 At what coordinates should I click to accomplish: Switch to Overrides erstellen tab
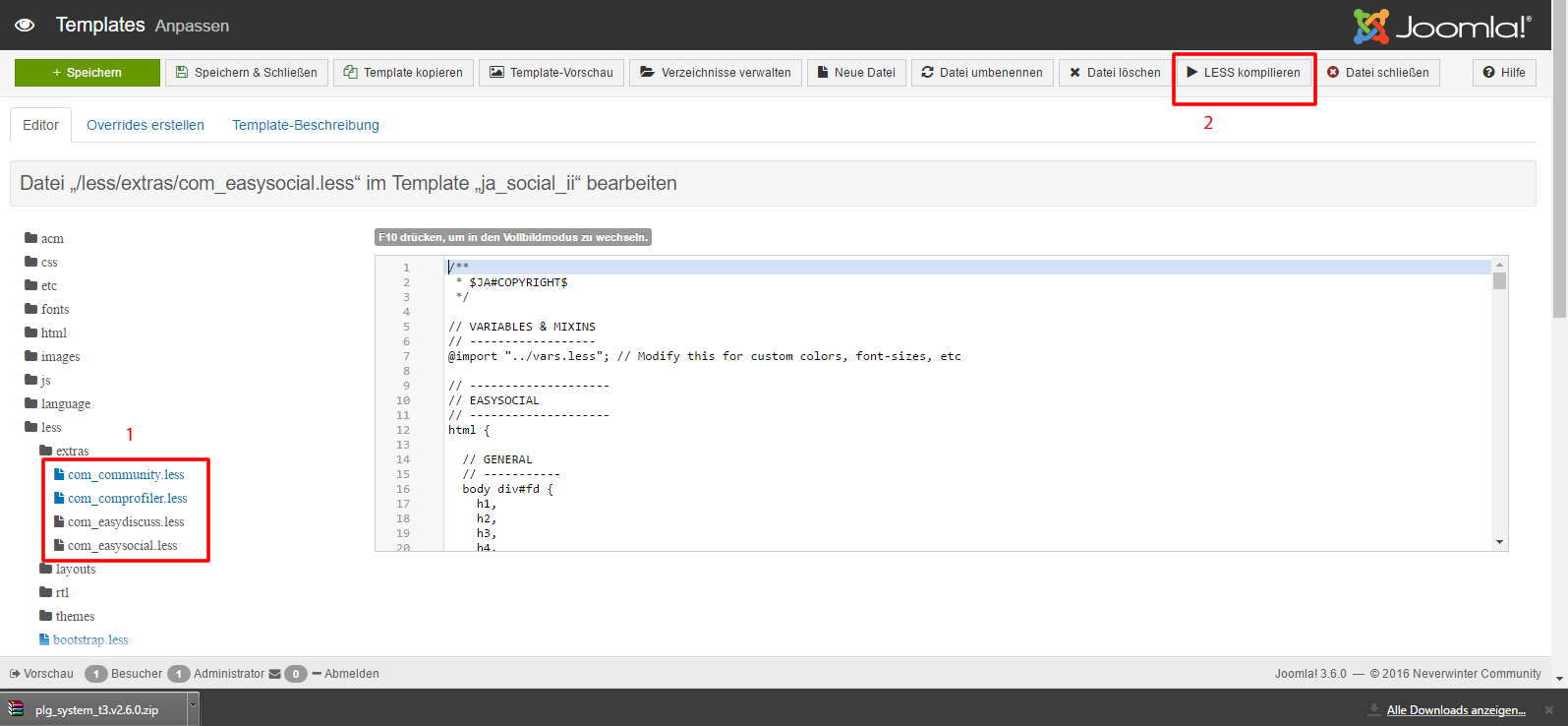coord(145,125)
